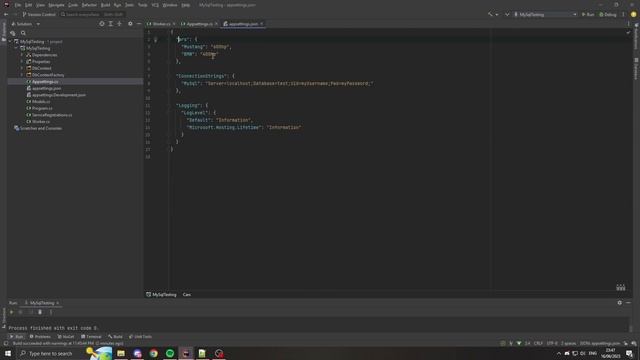This screenshot has height=360, width=640.
Task: Expand the Properties node
Action: [x=22, y=62]
